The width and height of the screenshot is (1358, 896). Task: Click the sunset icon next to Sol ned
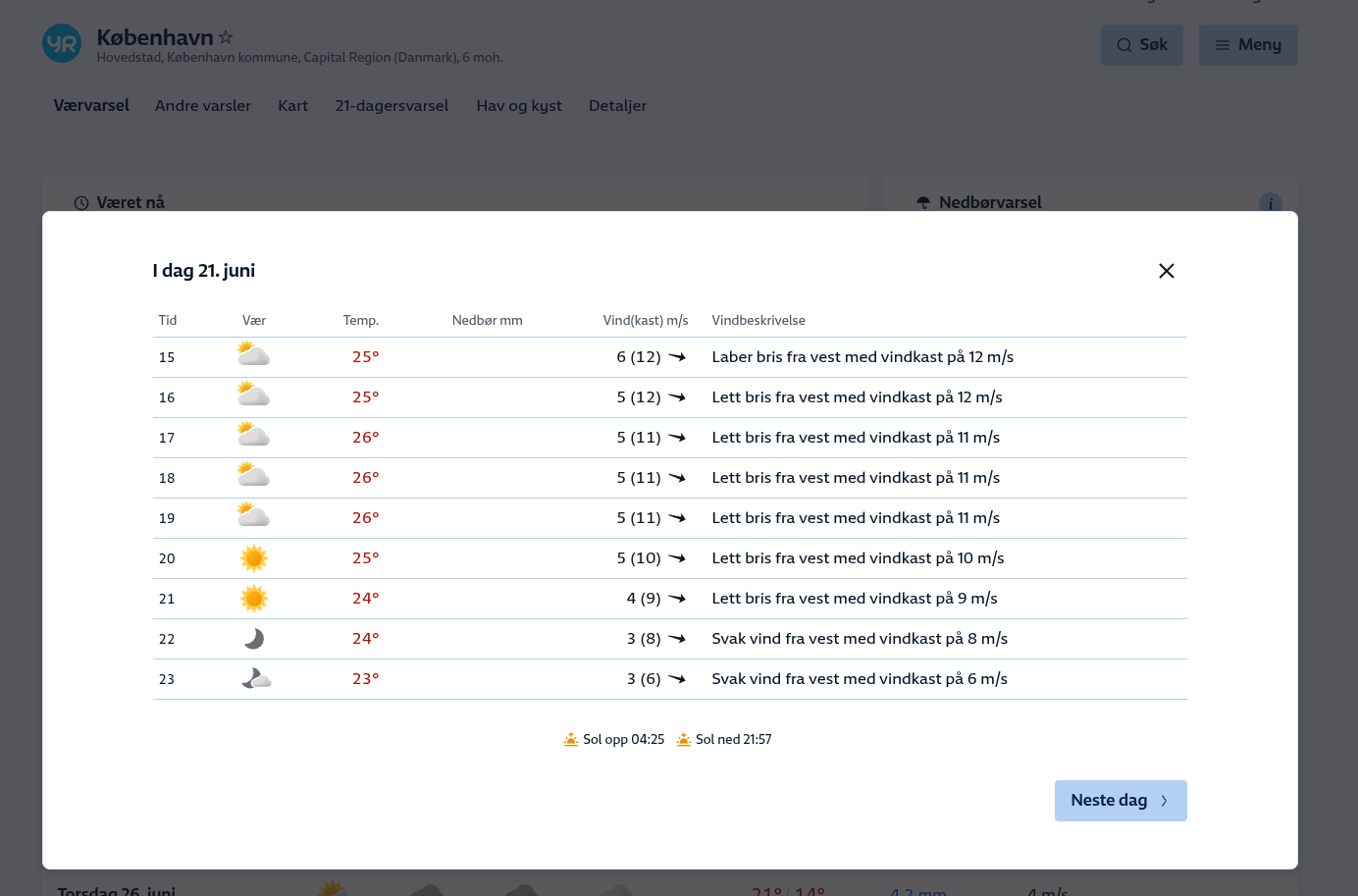(684, 739)
